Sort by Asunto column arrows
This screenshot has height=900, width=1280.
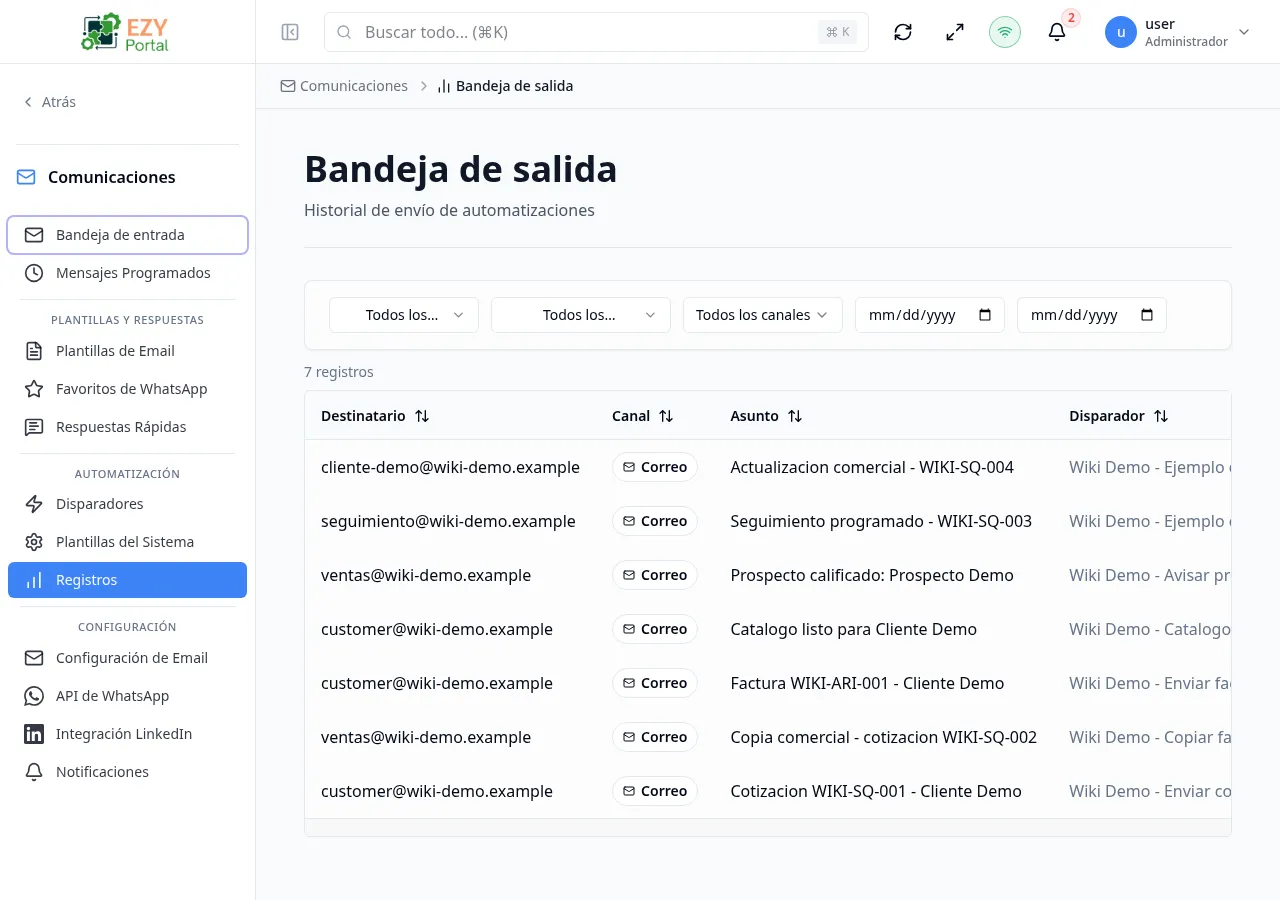(x=795, y=416)
